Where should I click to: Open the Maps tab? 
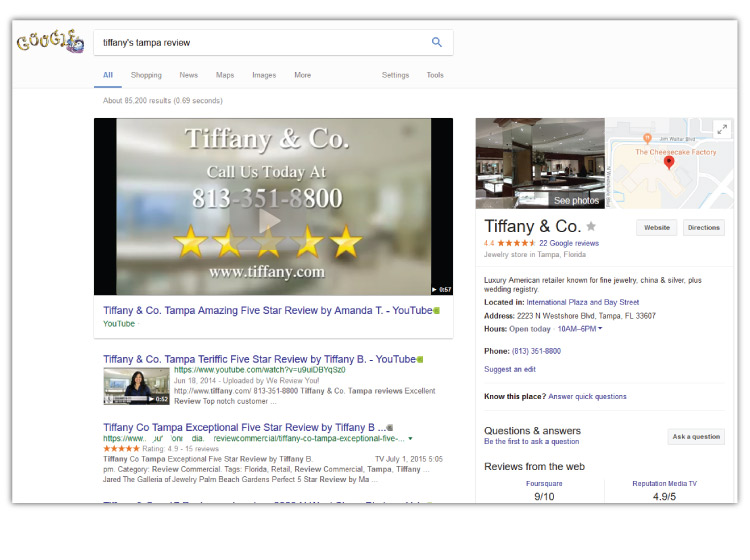(x=225, y=75)
